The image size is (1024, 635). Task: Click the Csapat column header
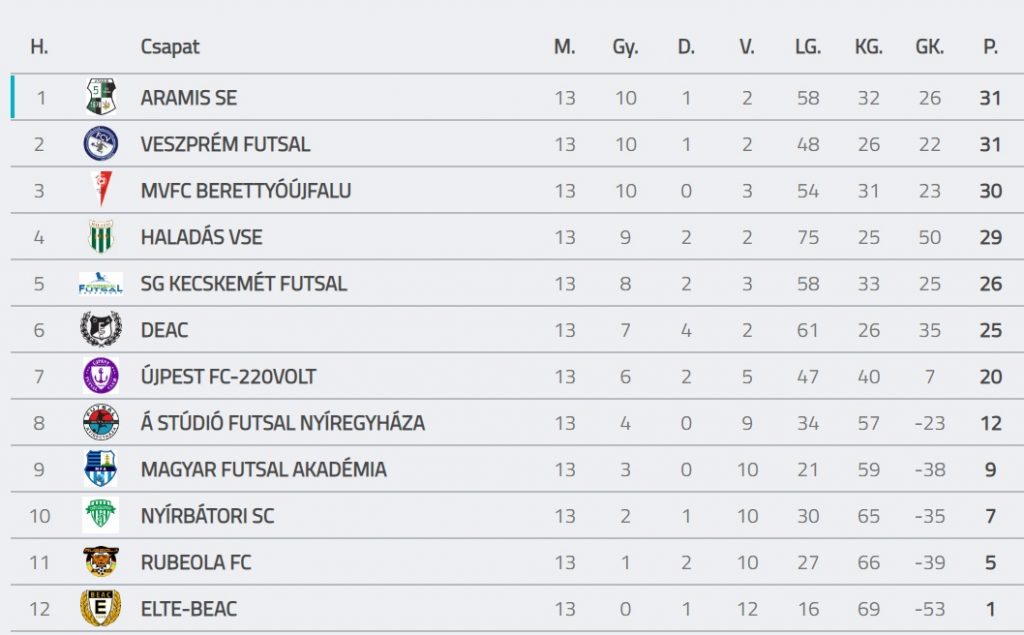(x=170, y=47)
